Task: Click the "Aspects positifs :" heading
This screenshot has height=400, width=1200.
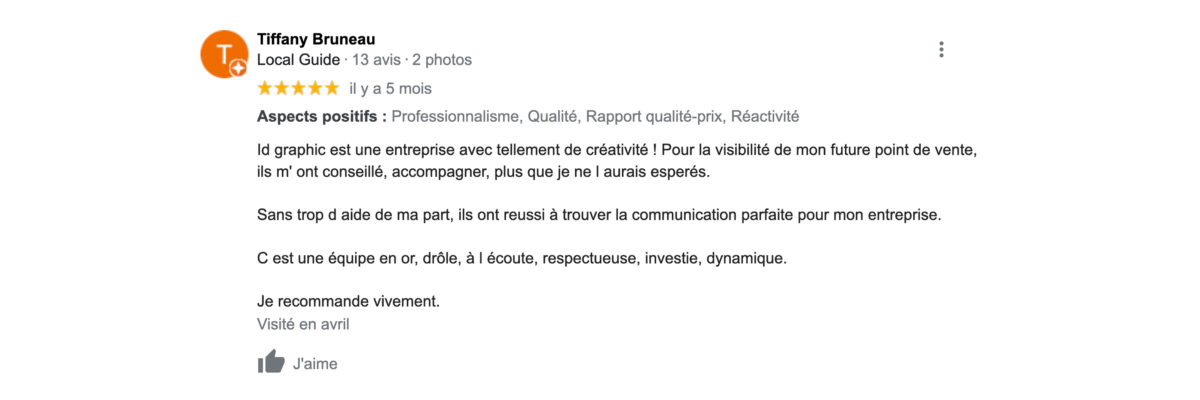Action: click(x=321, y=117)
